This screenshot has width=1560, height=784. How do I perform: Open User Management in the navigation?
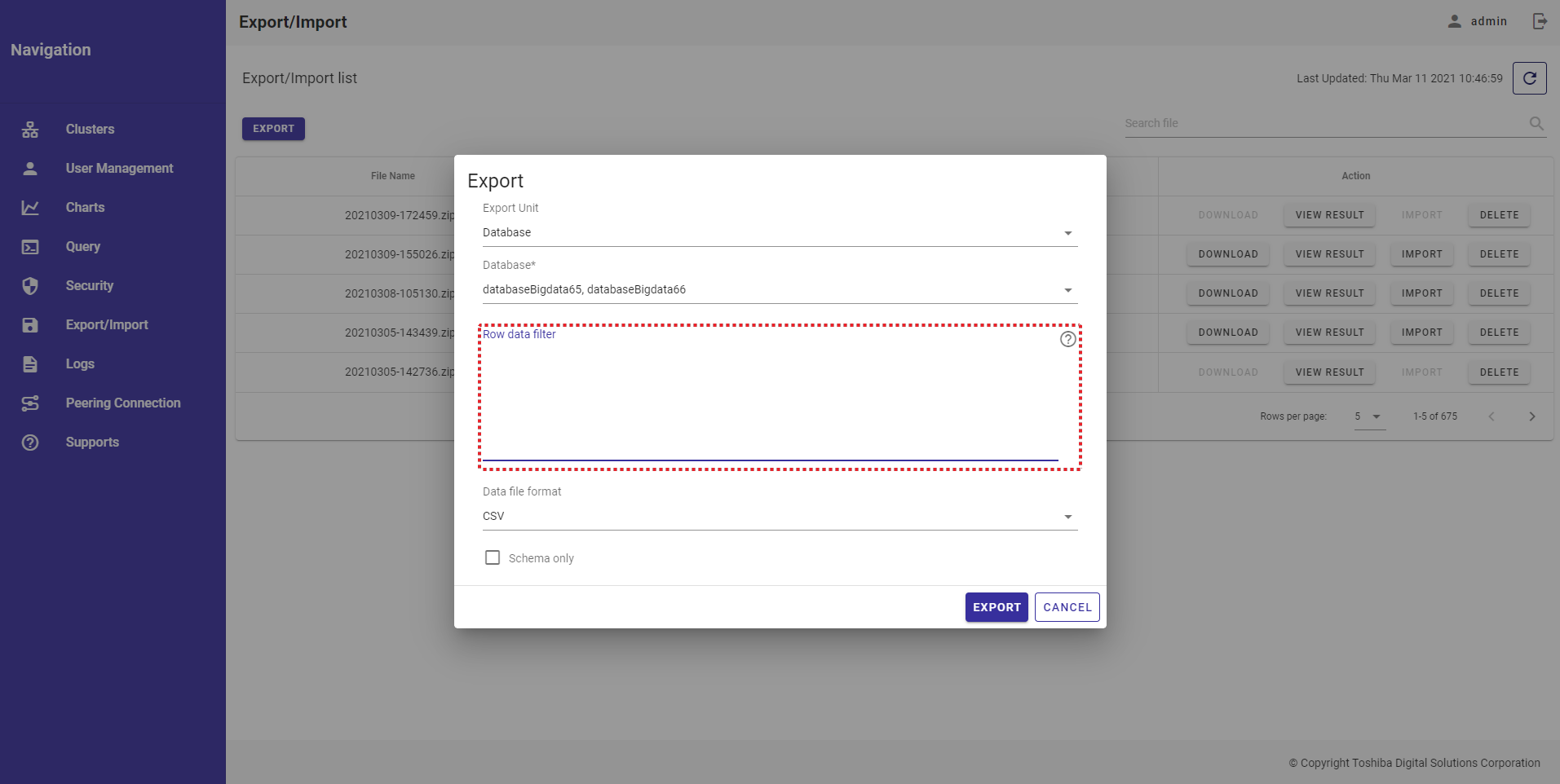pos(119,169)
